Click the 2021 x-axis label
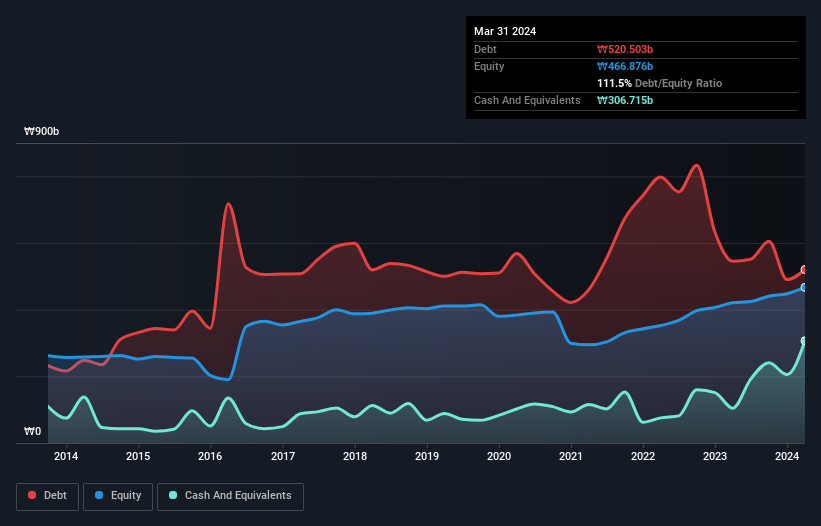The image size is (821, 526). click(571, 456)
